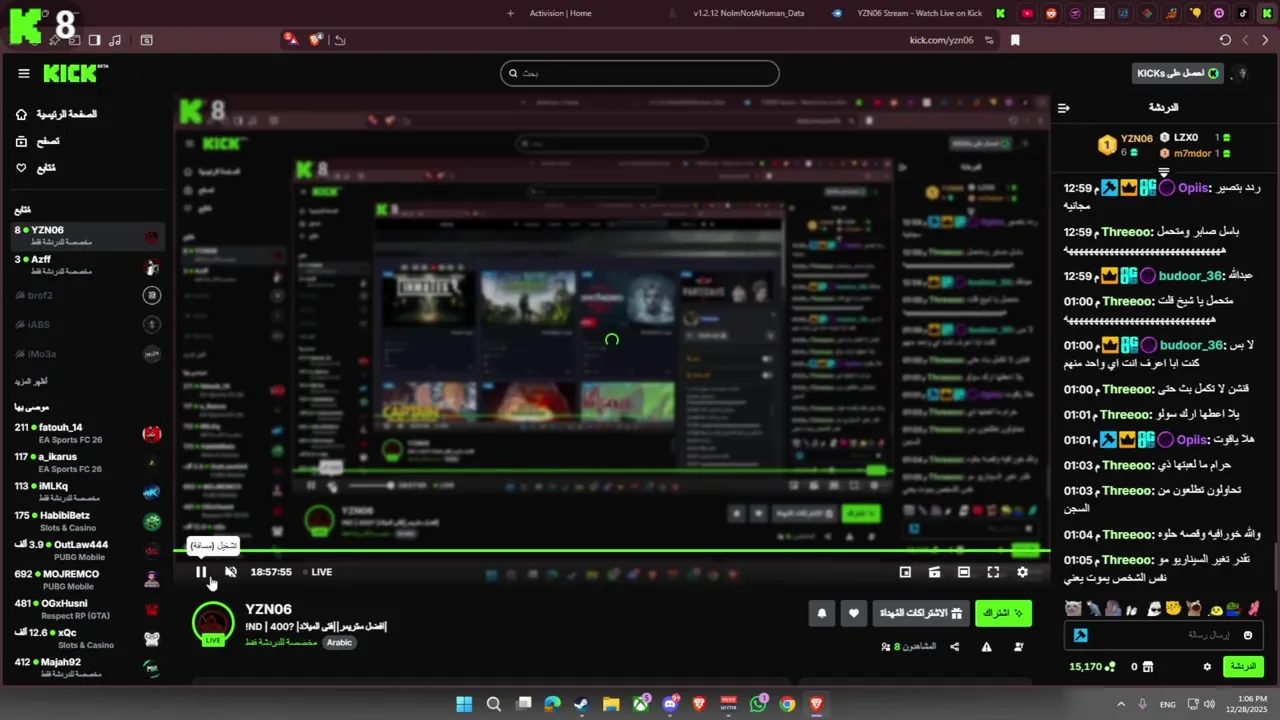The image size is (1280, 720).
Task: Bookmark page icon in address bar
Action: point(1015,40)
